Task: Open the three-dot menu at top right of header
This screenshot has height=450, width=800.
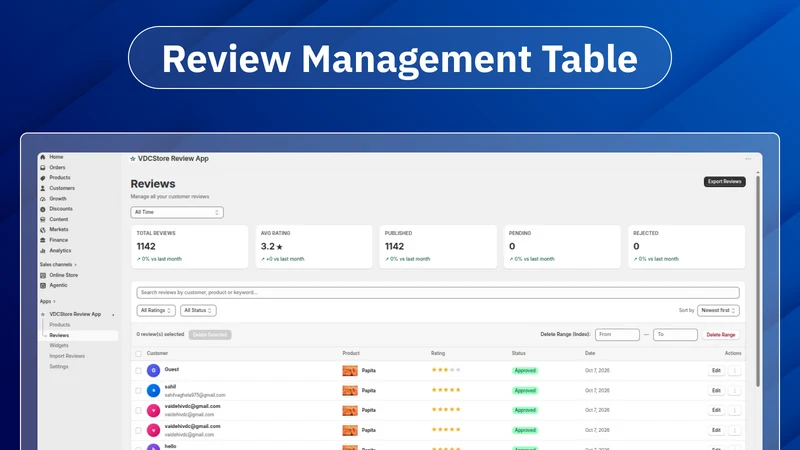Action: (x=748, y=159)
